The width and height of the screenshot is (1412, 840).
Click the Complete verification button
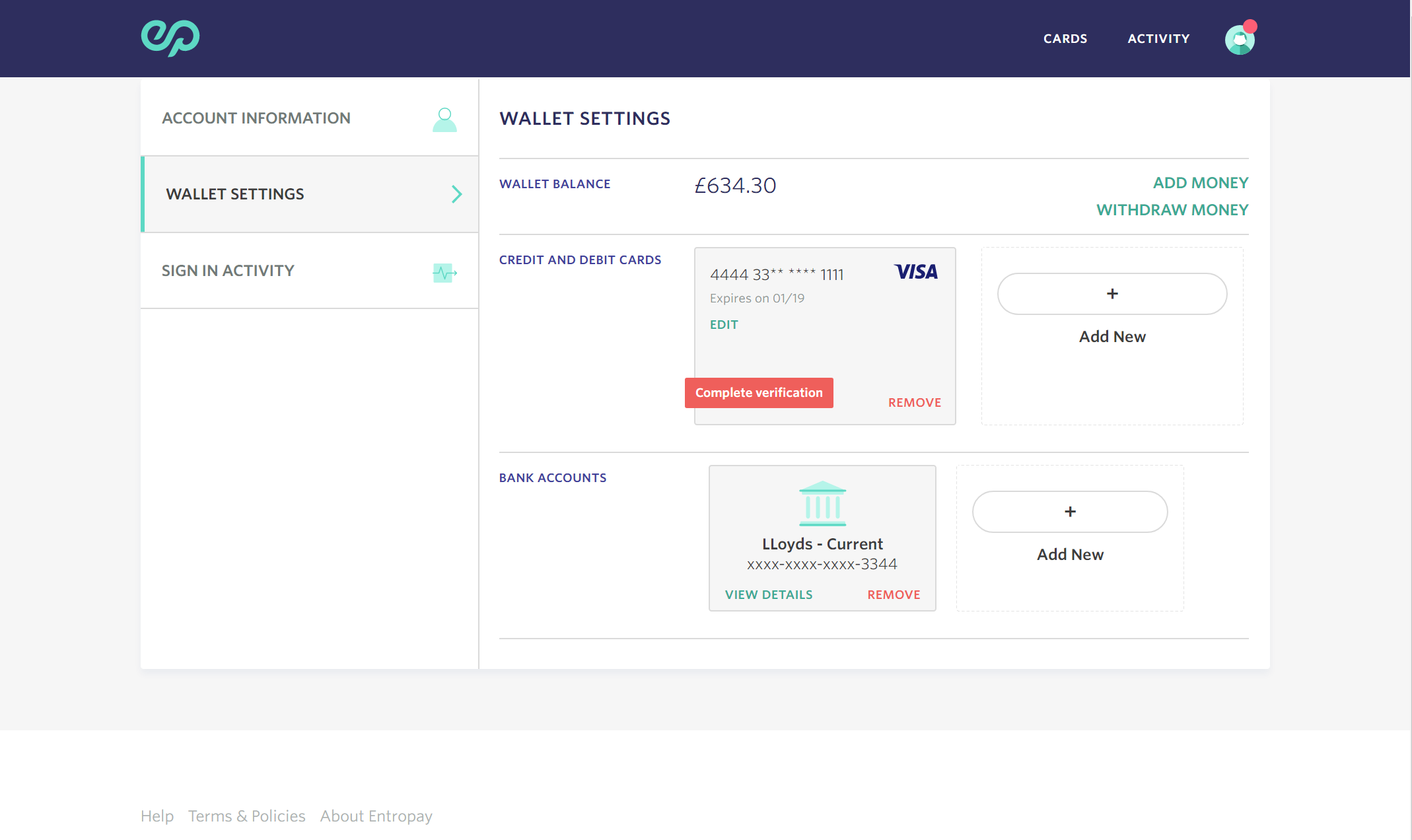pos(758,392)
